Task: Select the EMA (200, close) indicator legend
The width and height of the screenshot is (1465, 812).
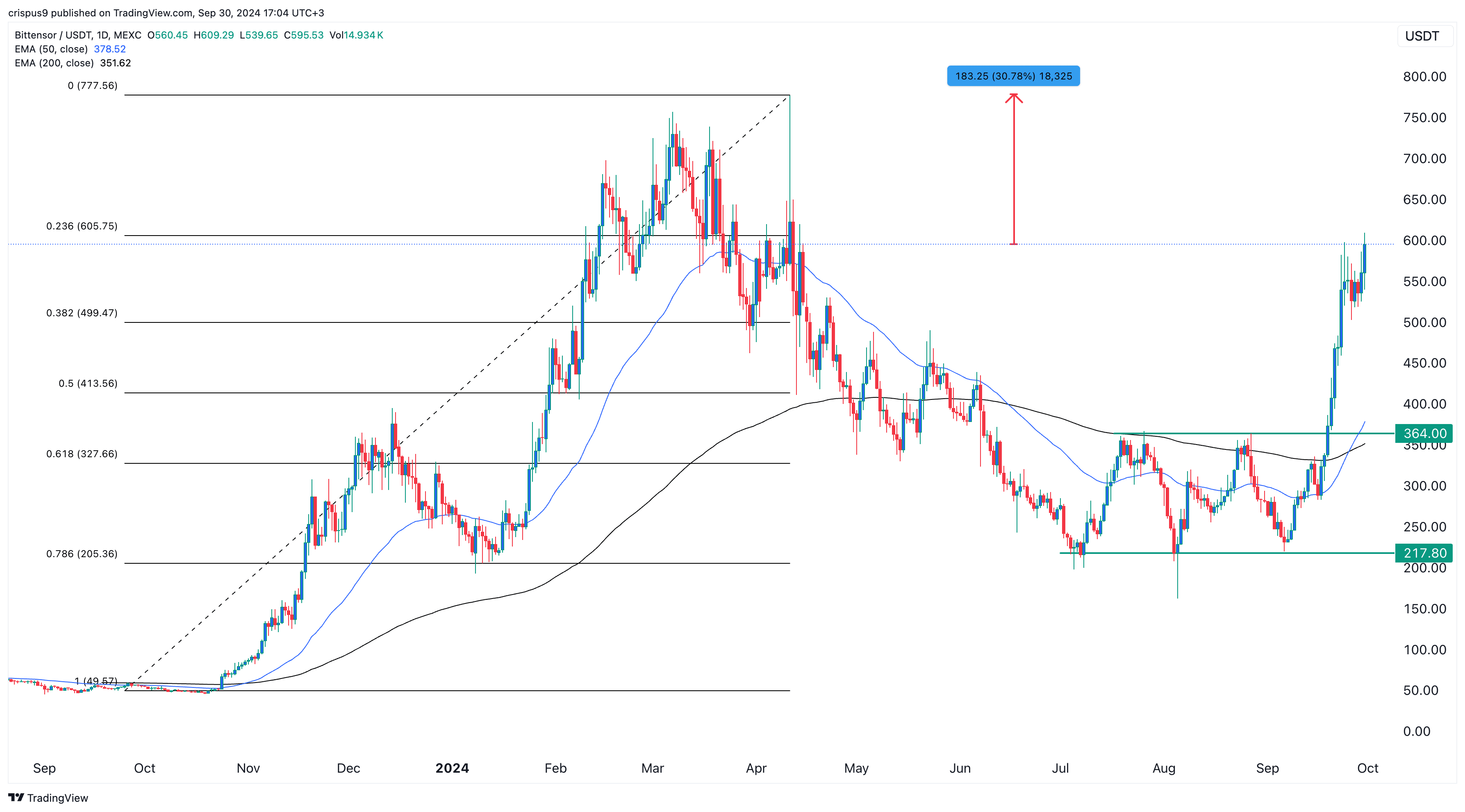Action: tap(54, 63)
